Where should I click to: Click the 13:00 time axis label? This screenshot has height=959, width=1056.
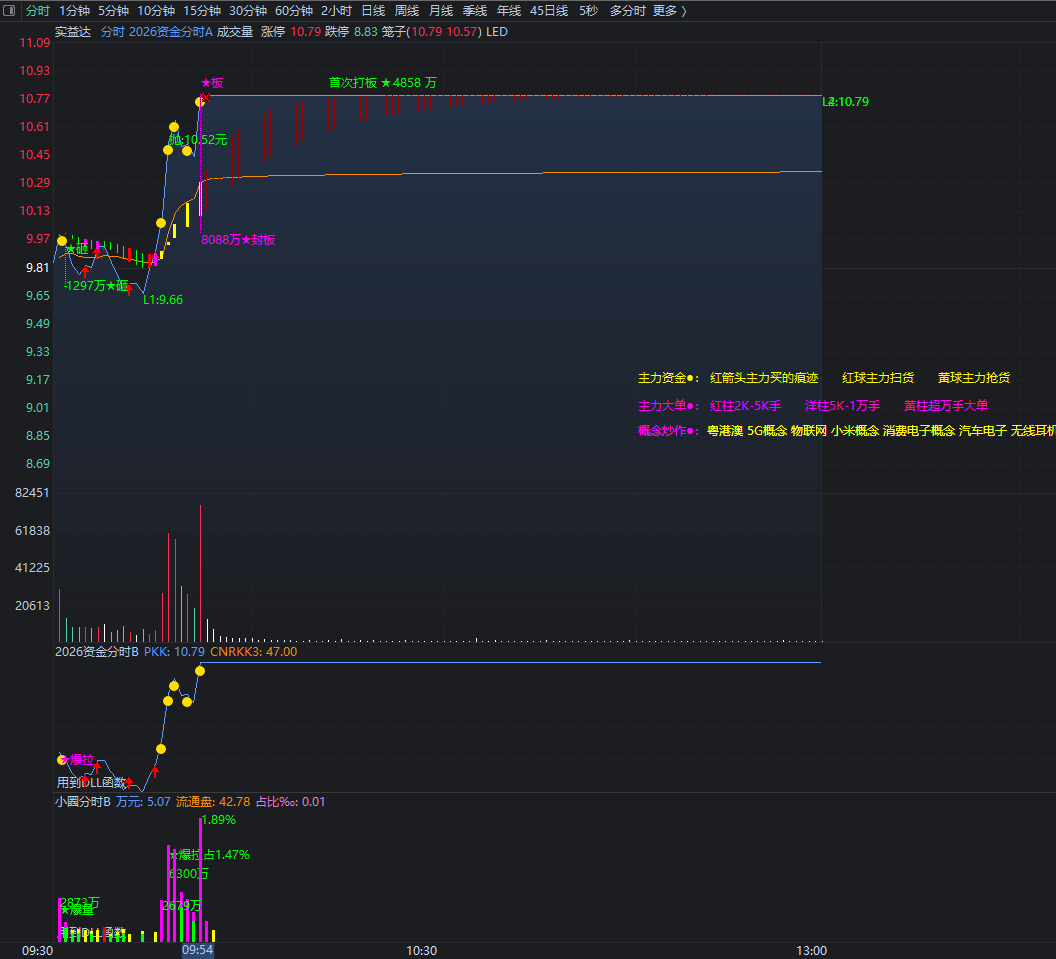[x=812, y=951]
